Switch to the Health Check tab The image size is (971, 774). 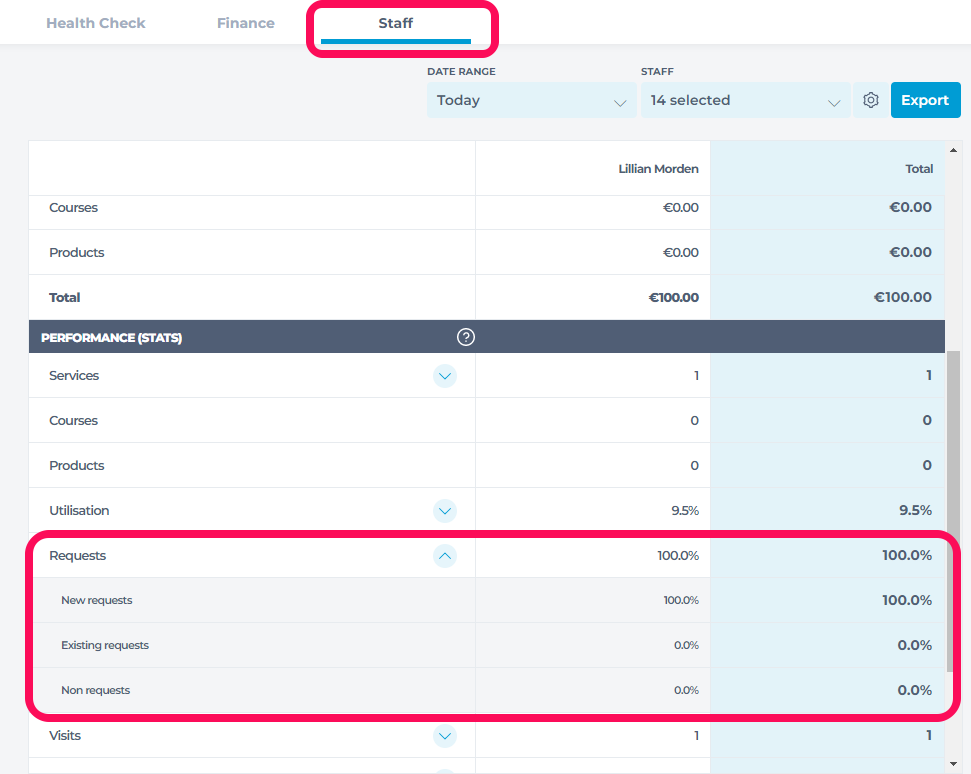pos(96,23)
